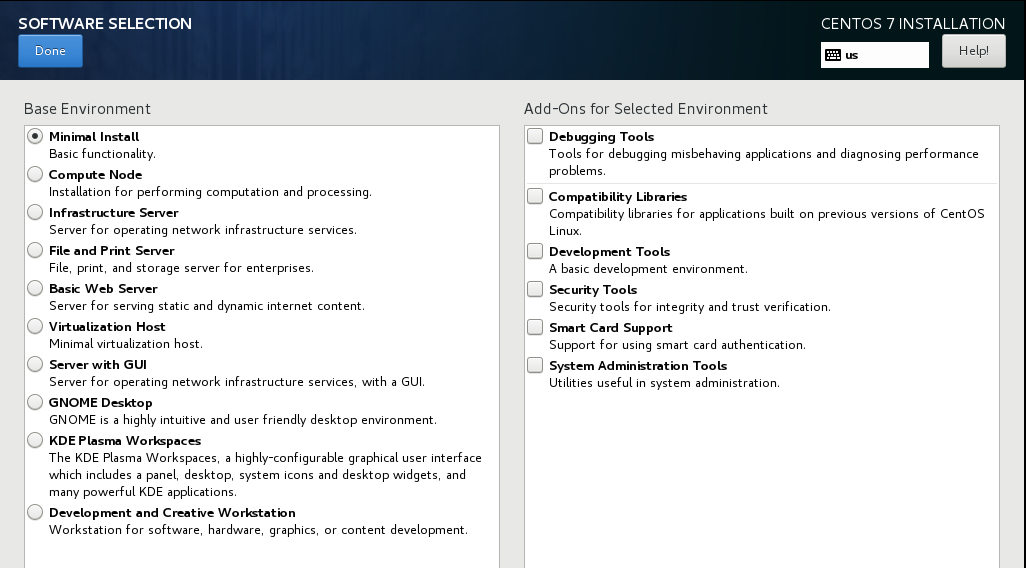Check Smart Card Support checkbox

pyautogui.click(x=535, y=327)
